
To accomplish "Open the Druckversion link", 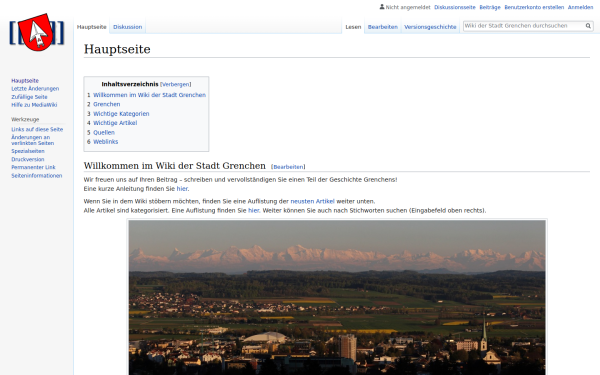I will [x=28, y=159].
